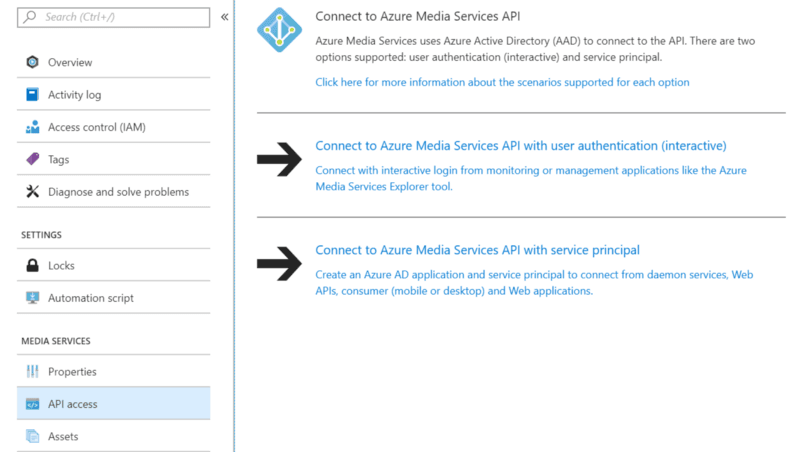The height and width of the screenshot is (452, 800).
Task: Click the Azure Active Directory diamond icon
Action: (279, 30)
